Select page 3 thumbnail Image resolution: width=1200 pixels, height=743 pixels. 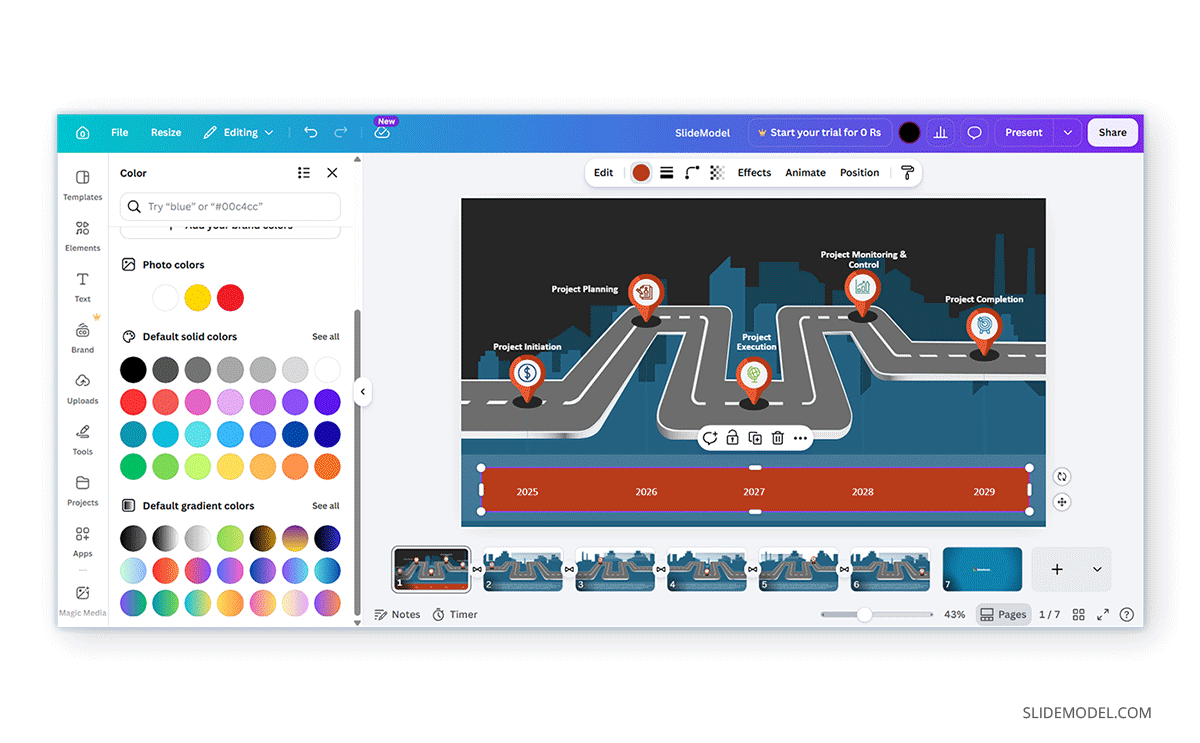tap(615, 569)
